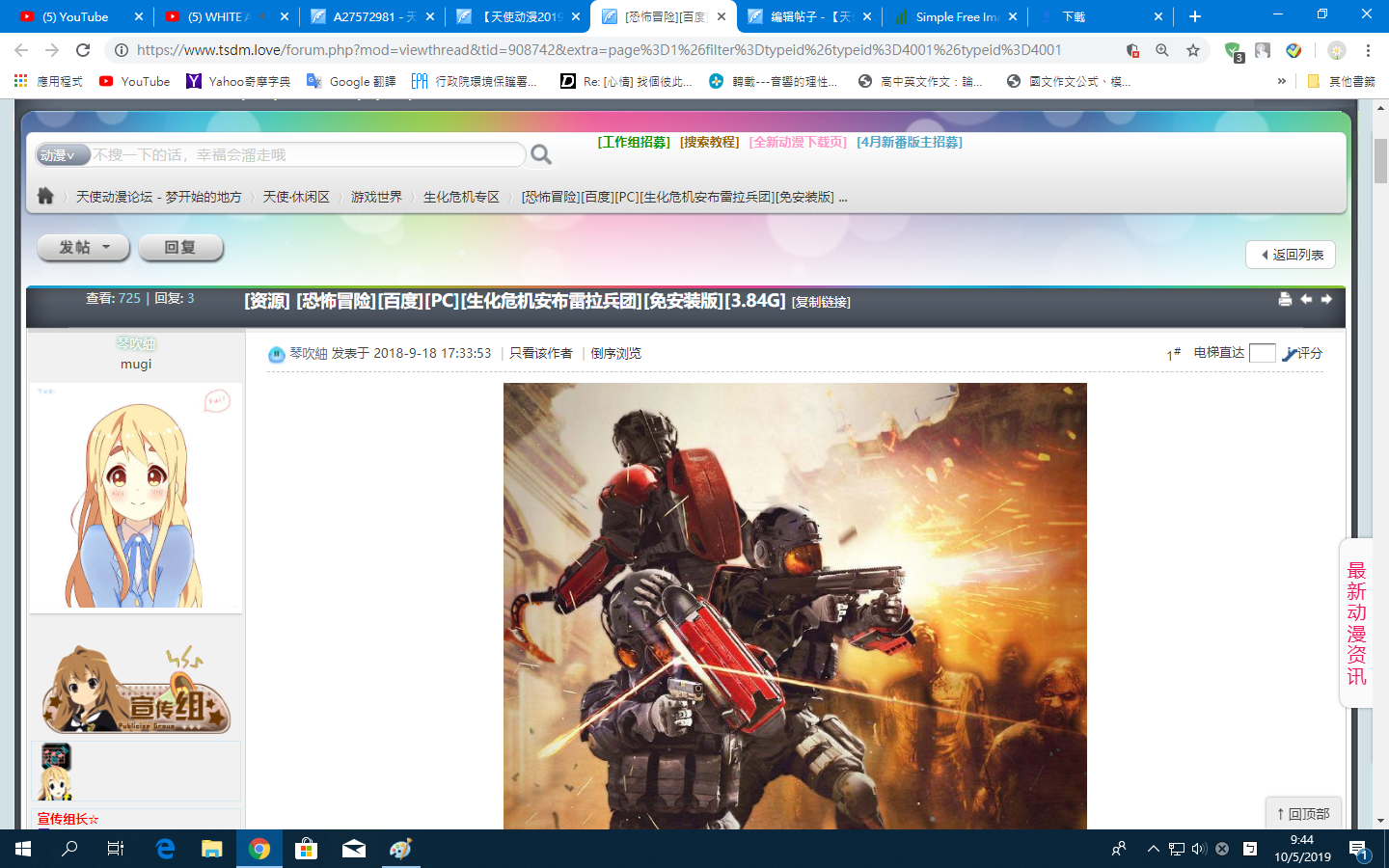This screenshot has height=868, width=1389.
Task: Open the 发帖 new post dropdown
Action: point(85,248)
